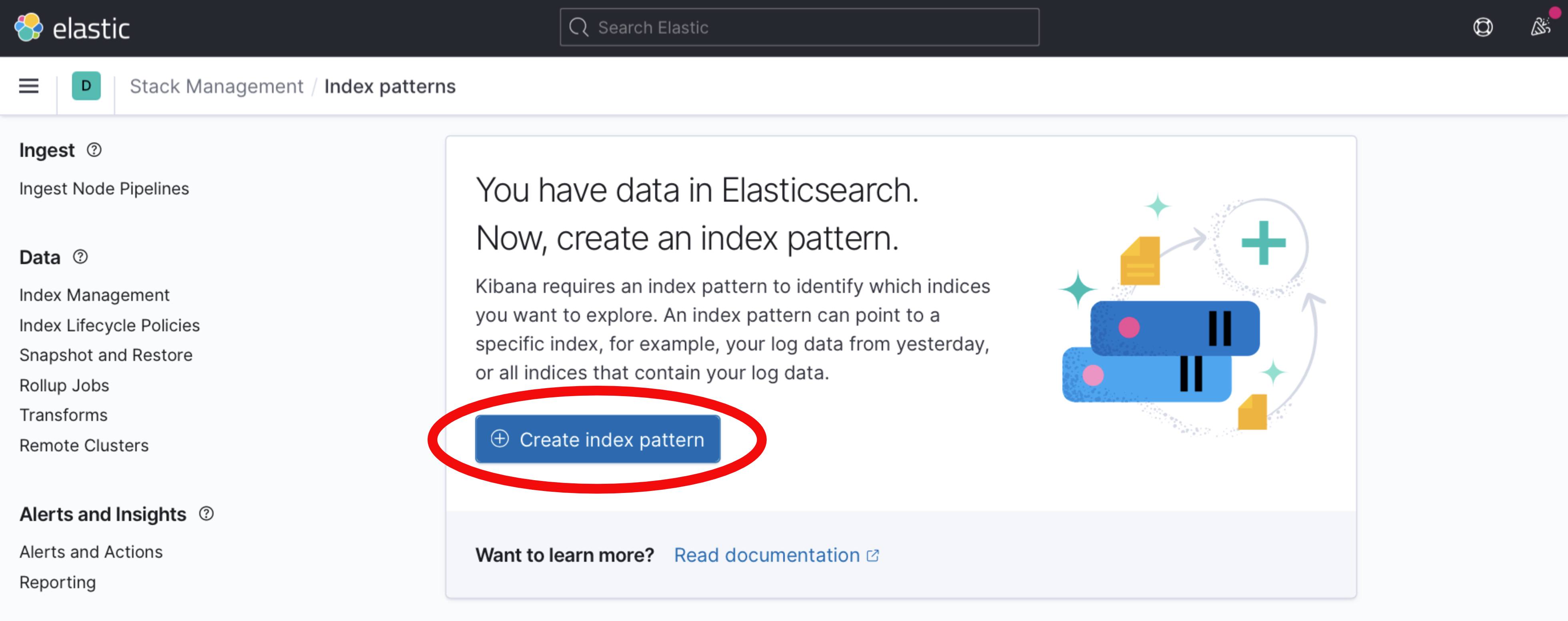Click inside the Search Elastic input field
Screen dimensions: 1568x621
point(791,27)
